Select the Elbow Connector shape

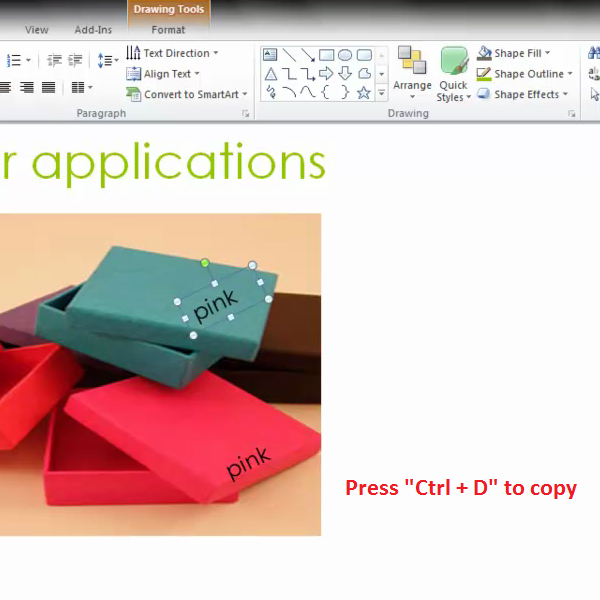(289, 73)
